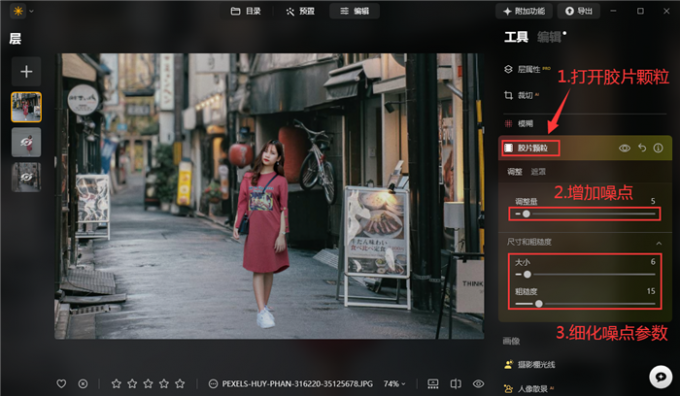Adjust the 调整量 amount slider

(585, 214)
